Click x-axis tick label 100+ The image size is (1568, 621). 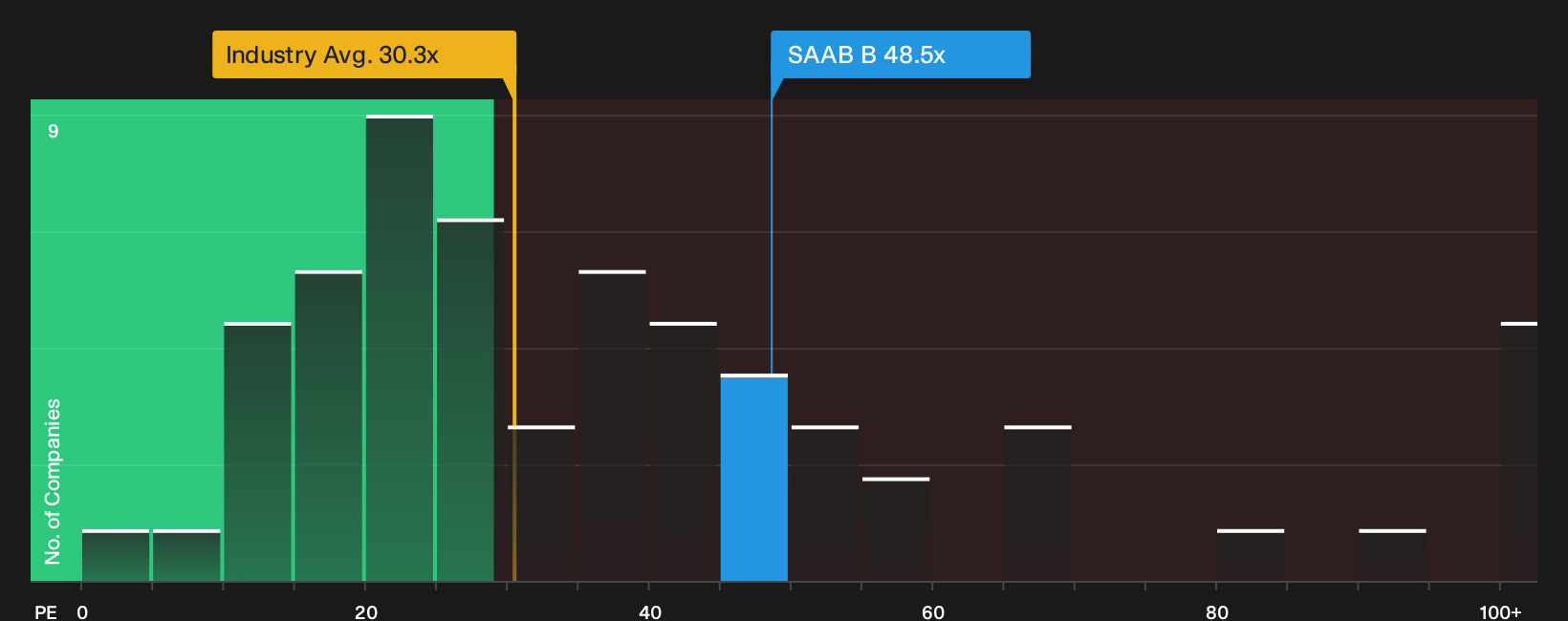1500,612
